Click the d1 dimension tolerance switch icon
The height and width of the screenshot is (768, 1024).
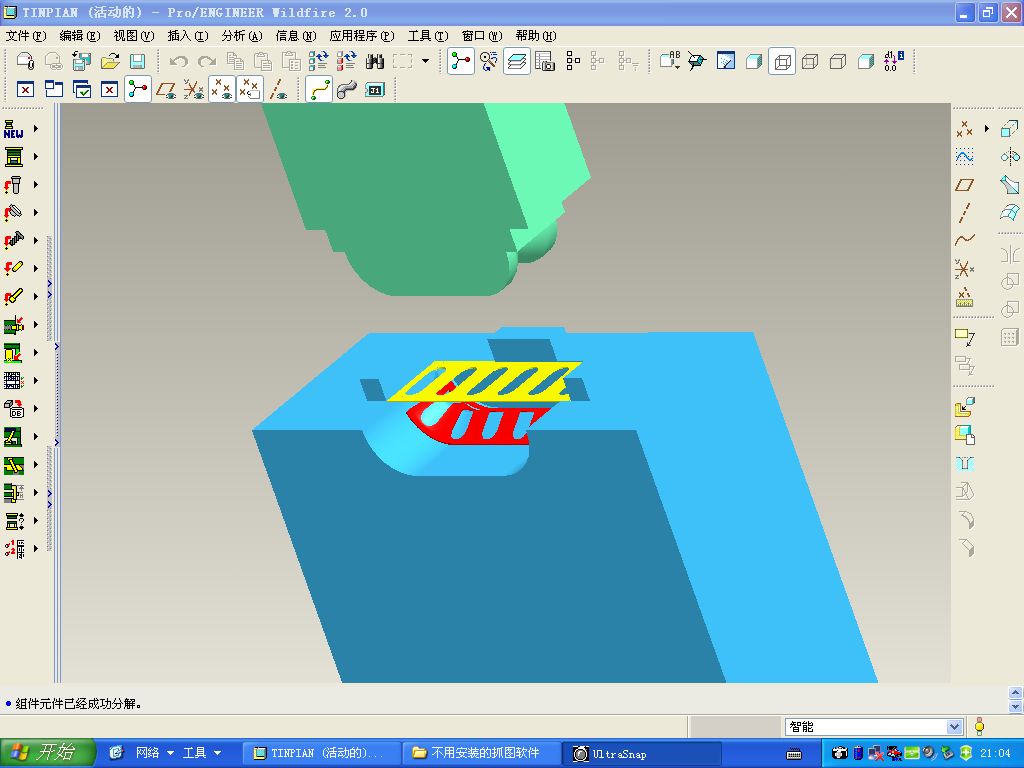pos(894,61)
